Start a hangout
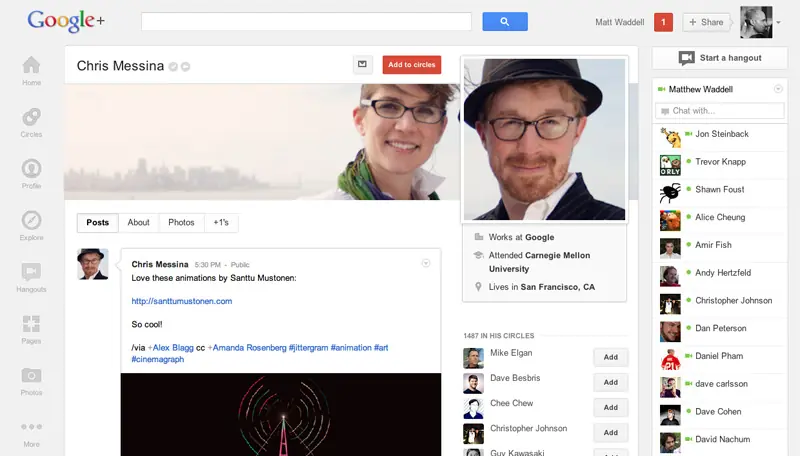The height and width of the screenshot is (456, 800). pyautogui.click(x=719, y=58)
